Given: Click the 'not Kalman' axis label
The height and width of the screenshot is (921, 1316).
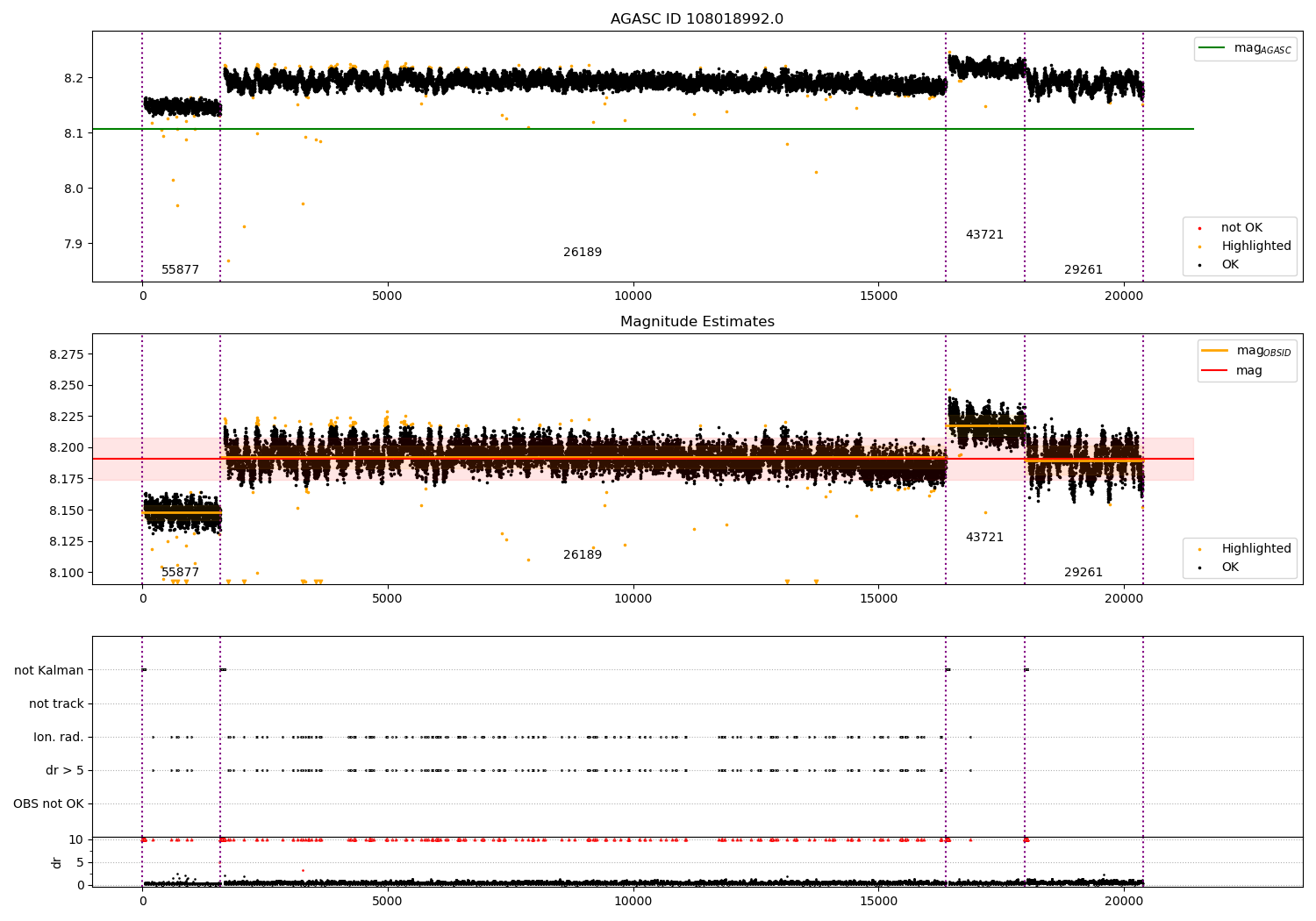Looking at the screenshot, I should click(49, 671).
